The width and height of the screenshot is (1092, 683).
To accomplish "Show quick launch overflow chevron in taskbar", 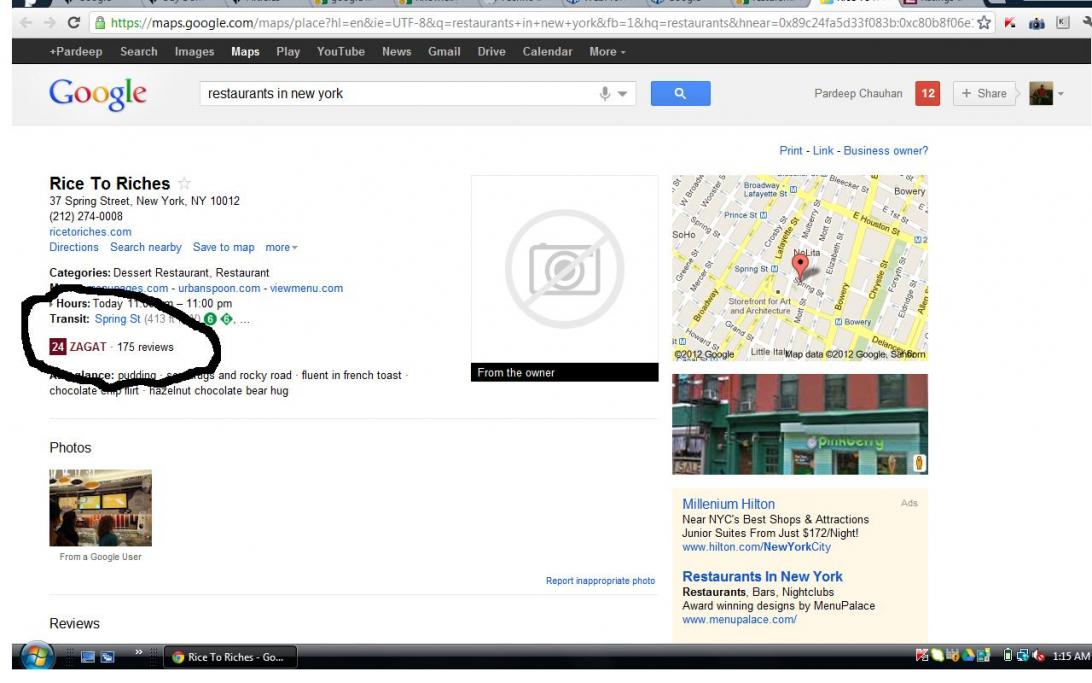I will tap(139, 652).
